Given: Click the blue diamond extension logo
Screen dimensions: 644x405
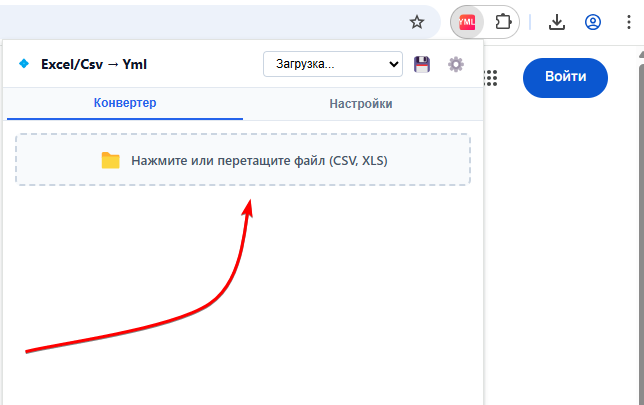Looking at the screenshot, I should click(24, 64).
